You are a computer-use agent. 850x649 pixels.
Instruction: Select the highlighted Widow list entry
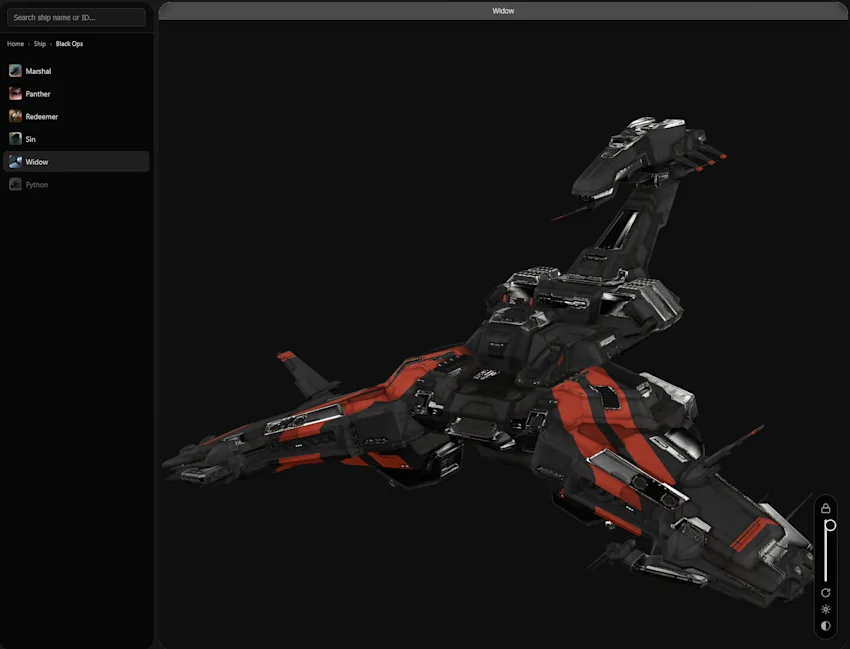pyautogui.click(x=76, y=162)
